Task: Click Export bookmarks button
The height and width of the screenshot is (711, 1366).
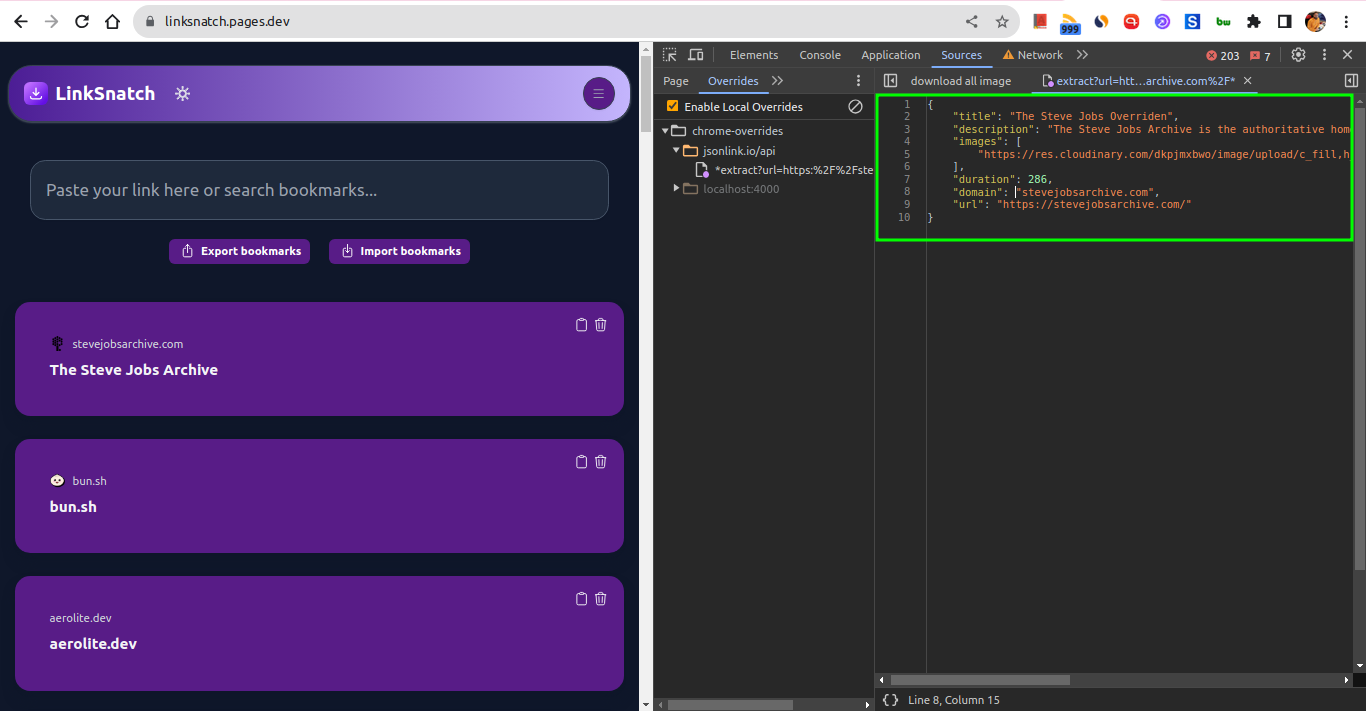Action: point(239,251)
